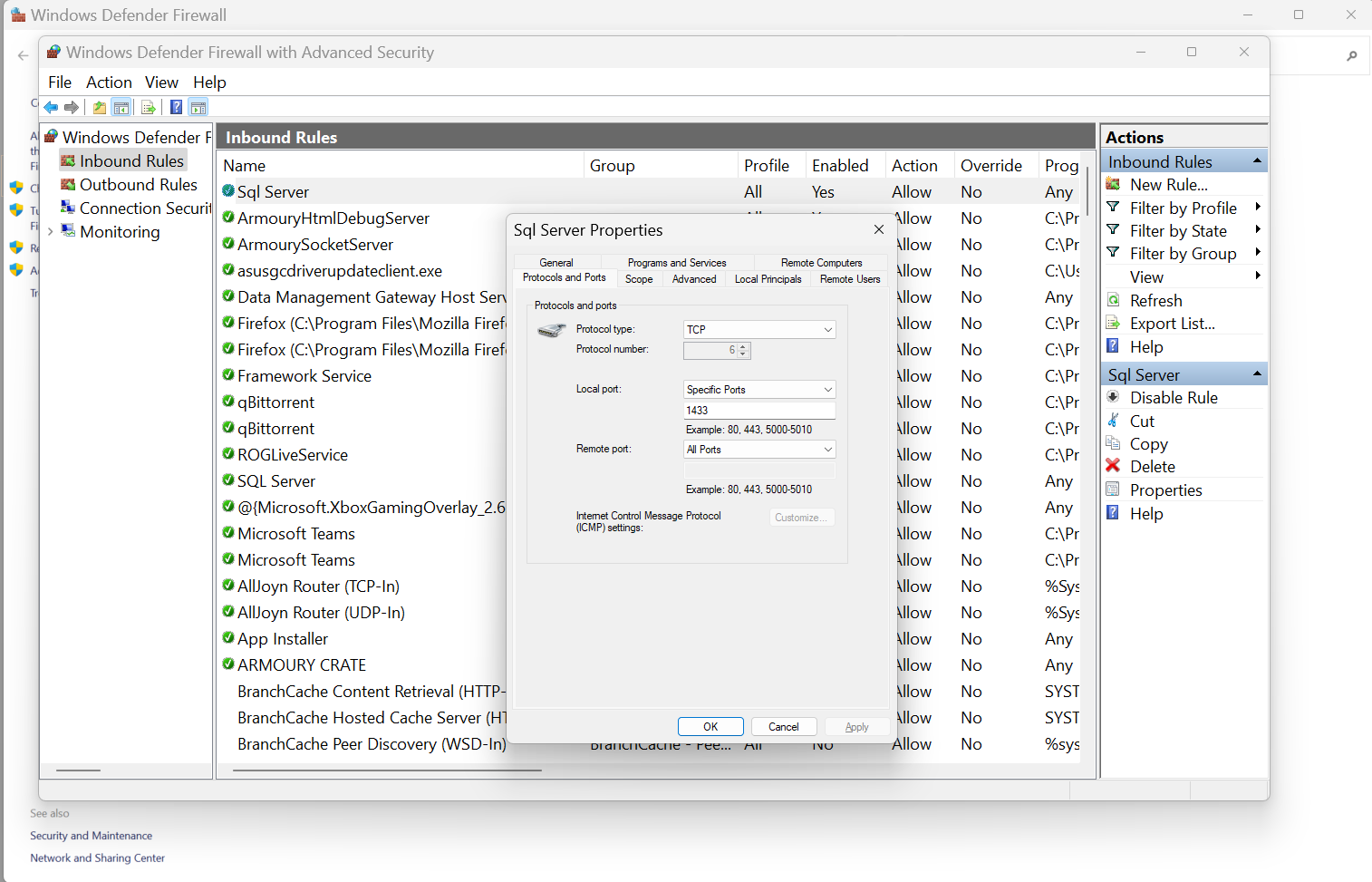
Task: Switch to the Advanced tab
Action: [694, 279]
